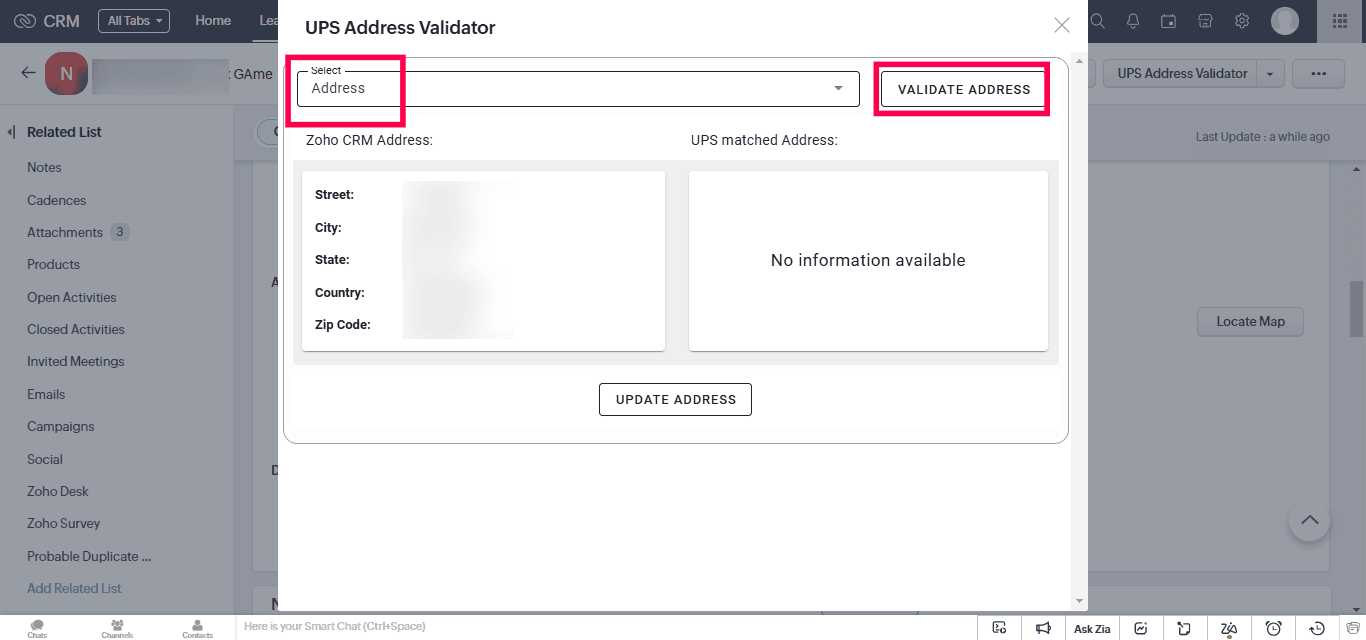Screen dimensions: 1366x640
Task: Open the alarm clock reminders icon
Action: click(1273, 628)
